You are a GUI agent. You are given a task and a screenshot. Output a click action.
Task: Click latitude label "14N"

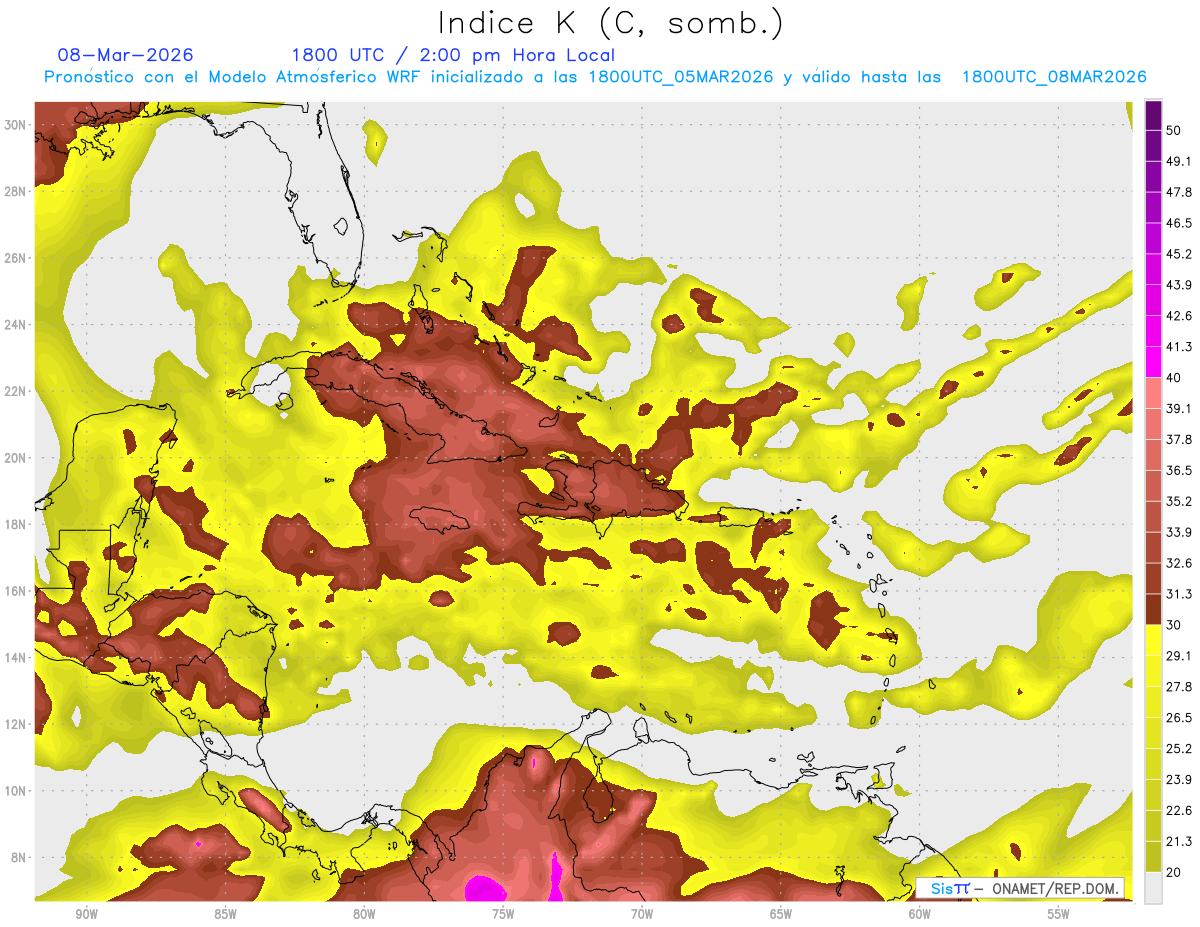pos(15,658)
